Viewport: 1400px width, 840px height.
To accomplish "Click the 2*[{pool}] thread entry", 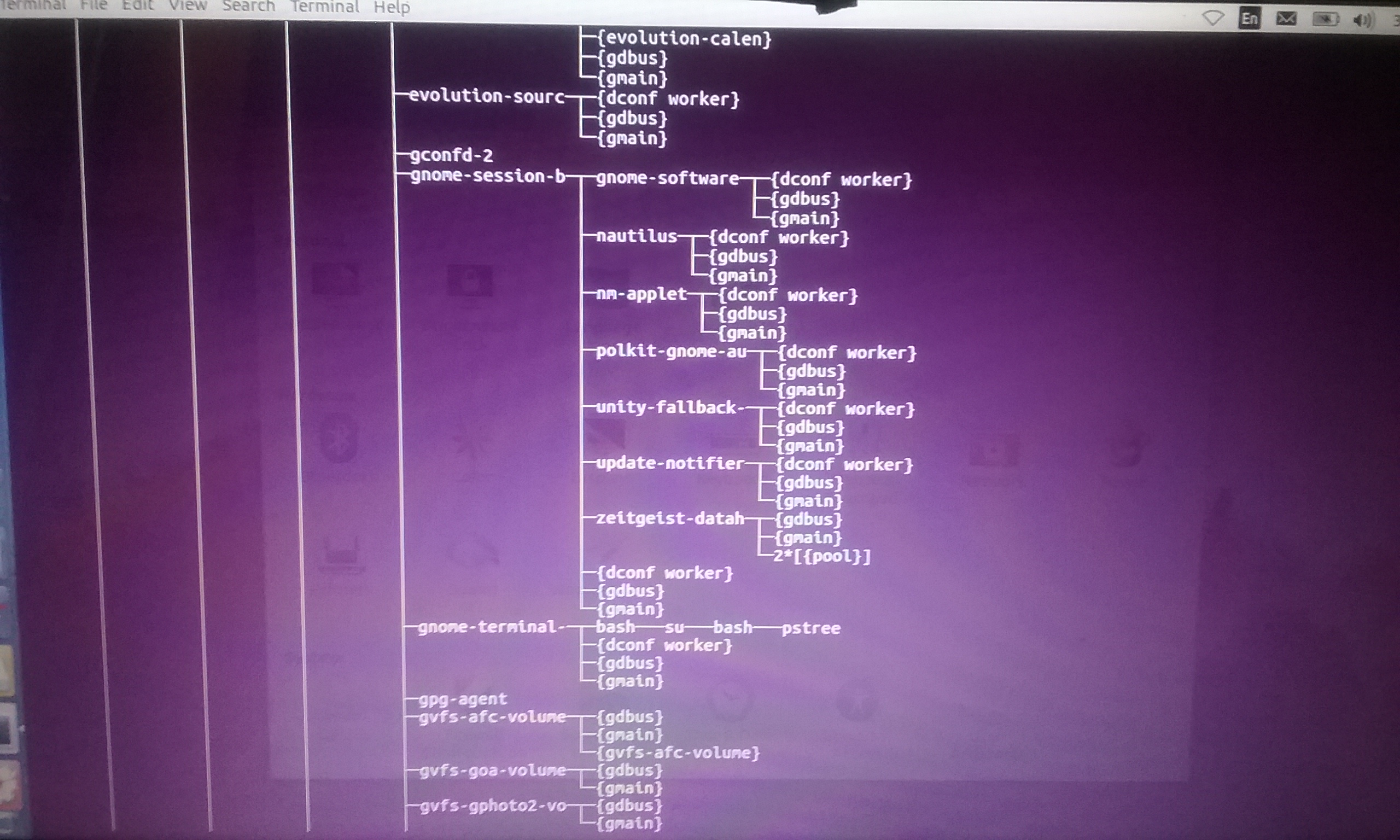I will 821,556.
